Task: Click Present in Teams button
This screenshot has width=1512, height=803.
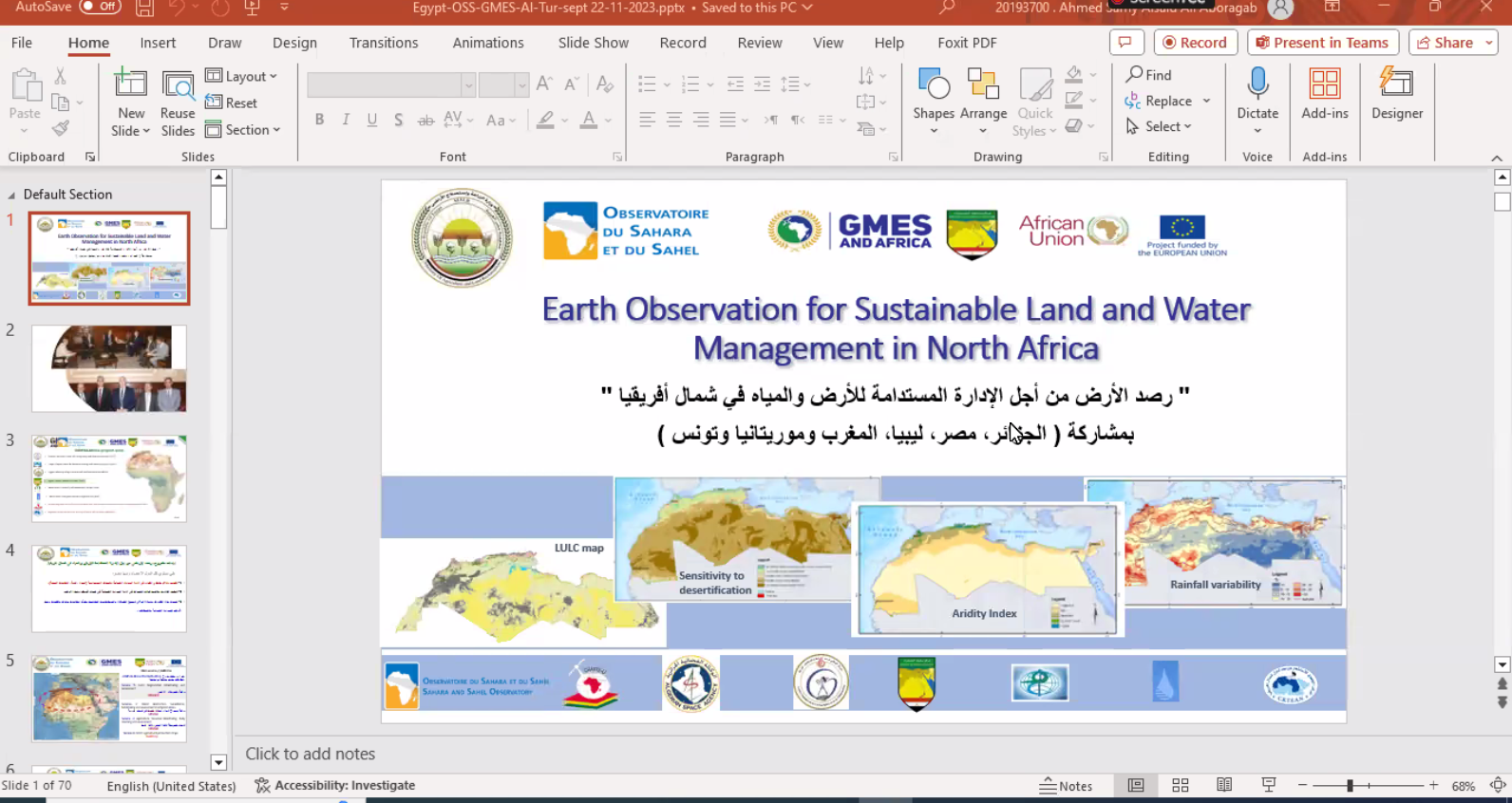Action: [x=1322, y=43]
